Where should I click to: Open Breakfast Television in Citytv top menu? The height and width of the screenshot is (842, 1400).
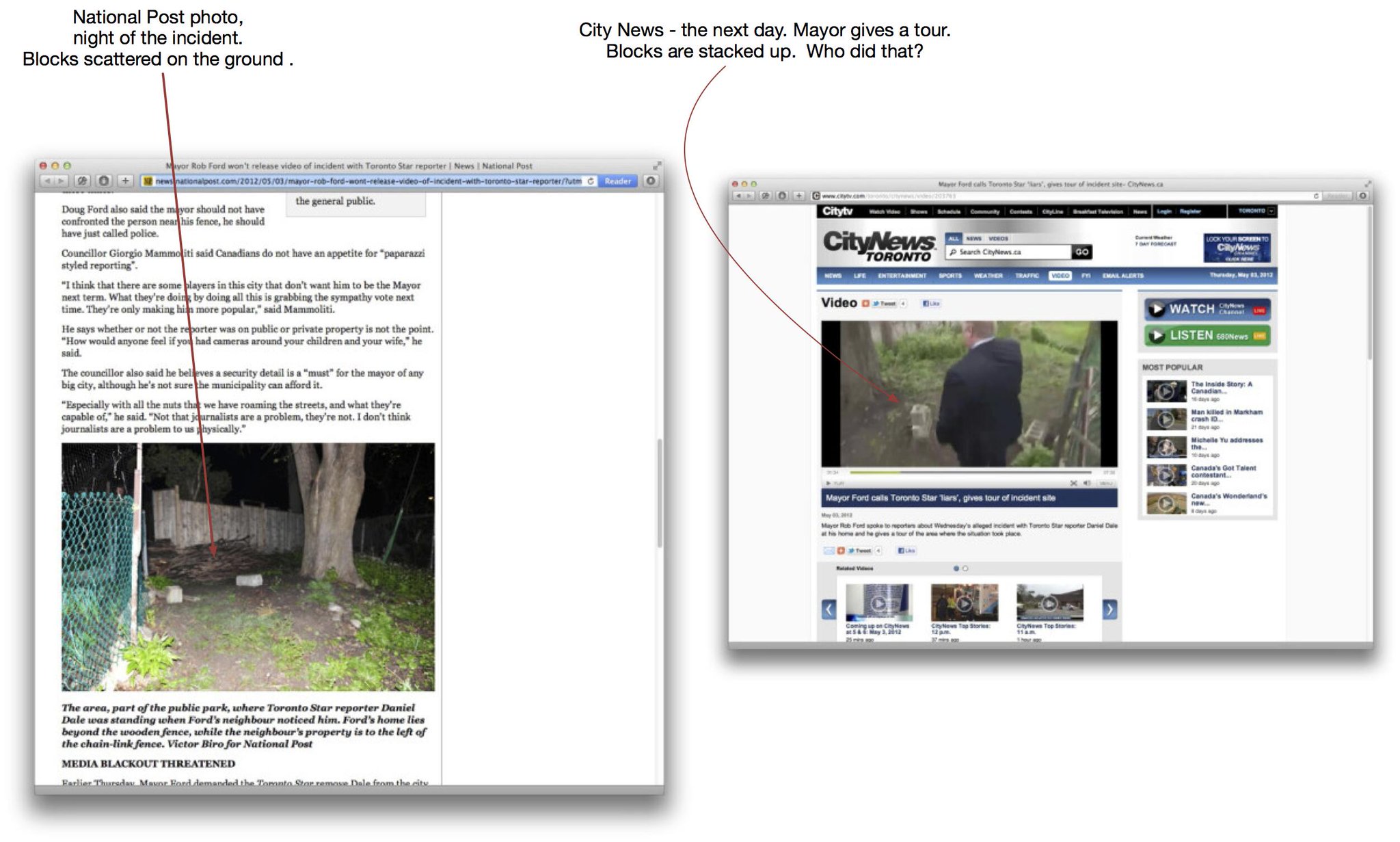pos(1098,212)
